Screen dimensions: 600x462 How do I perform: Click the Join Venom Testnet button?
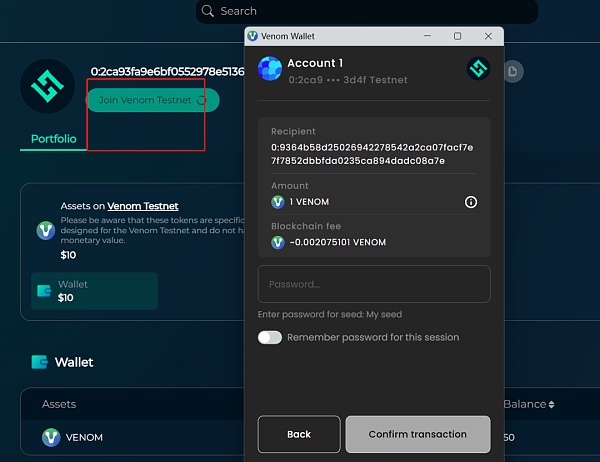[153, 100]
